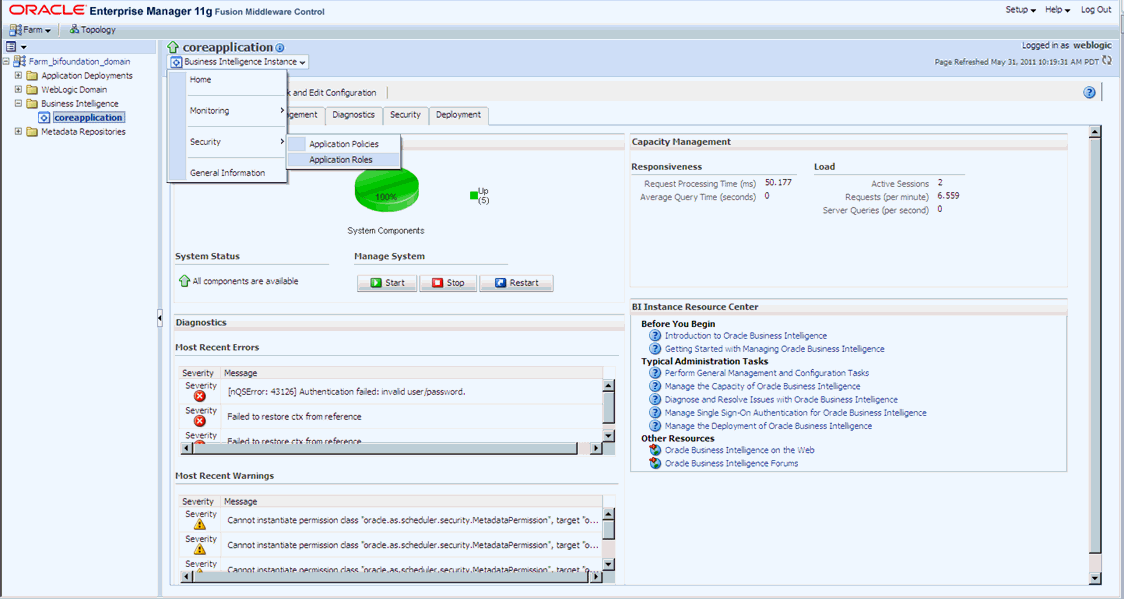This screenshot has height=599, width=1124.
Task: Open Getting Started with Managing Oracle BI link
Action: point(774,349)
